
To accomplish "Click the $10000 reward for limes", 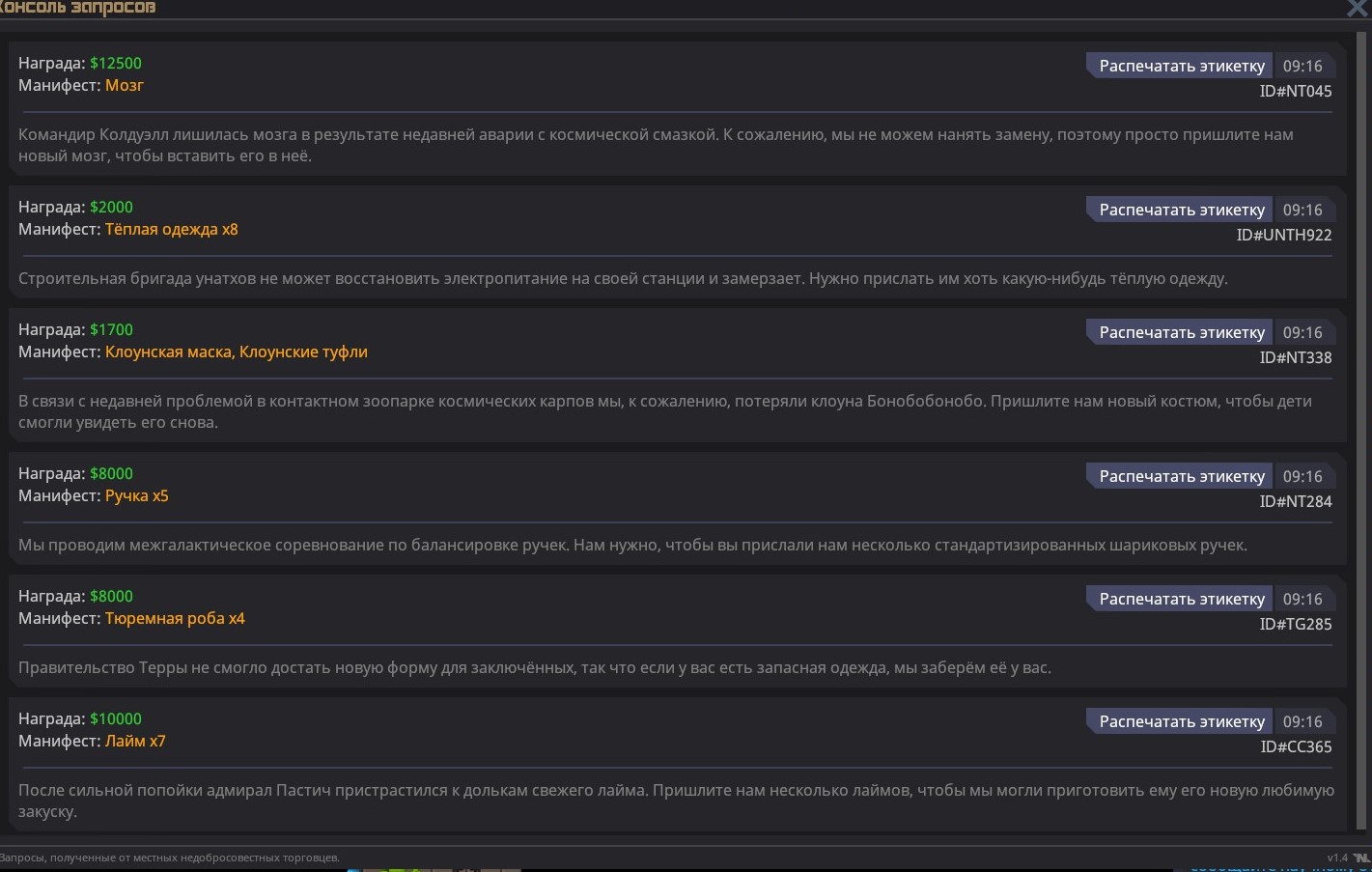I will (x=116, y=719).
